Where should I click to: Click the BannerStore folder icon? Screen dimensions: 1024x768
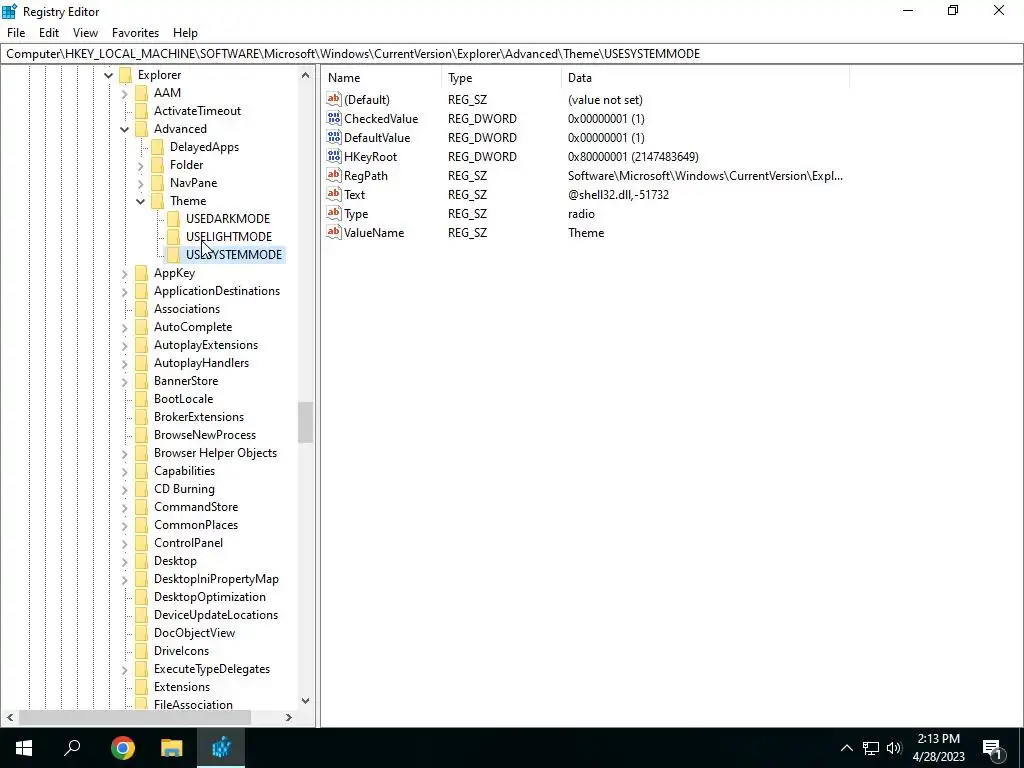pyautogui.click(x=142, y=381)
